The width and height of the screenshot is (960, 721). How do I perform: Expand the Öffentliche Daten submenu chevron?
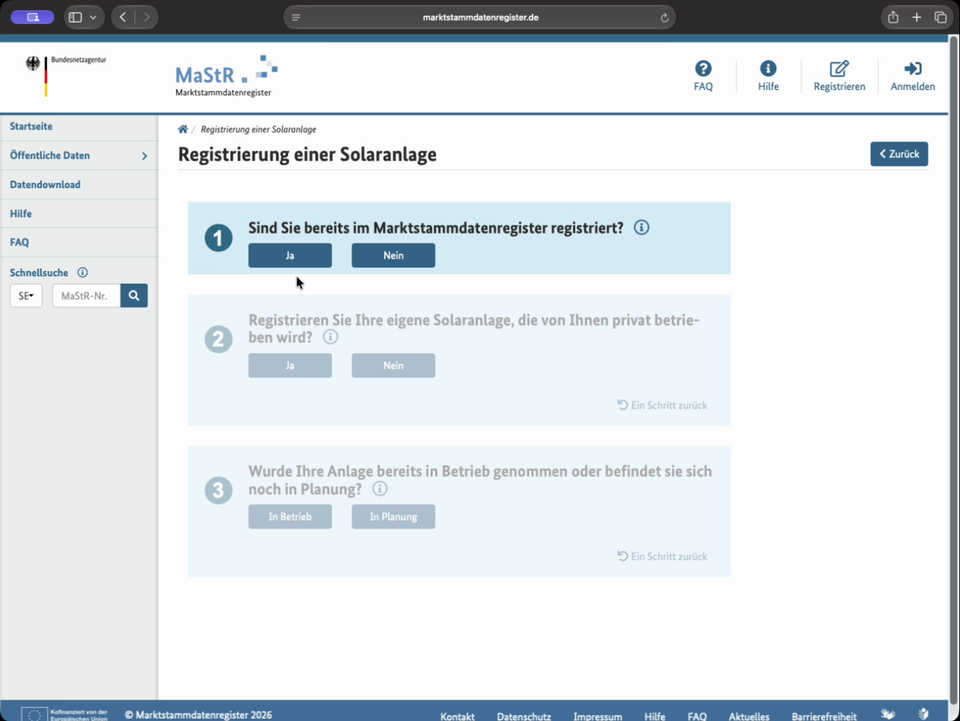[144, 156]
